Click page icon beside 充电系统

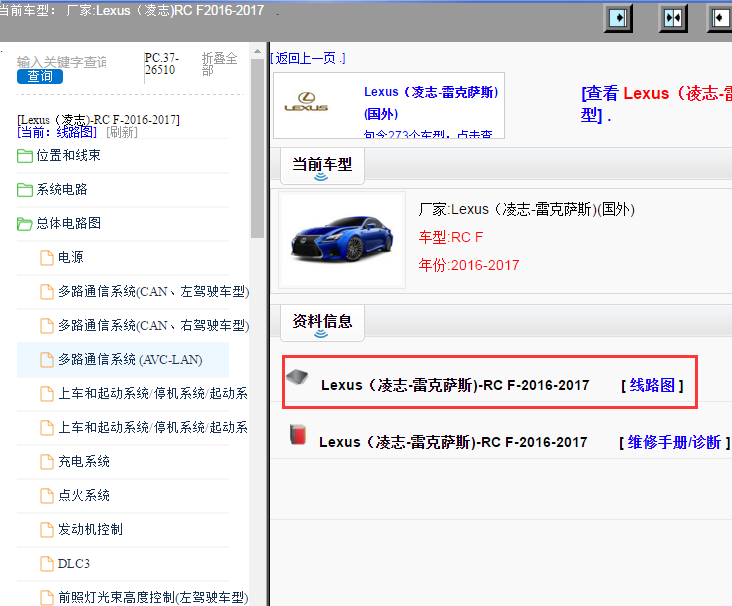47,462
